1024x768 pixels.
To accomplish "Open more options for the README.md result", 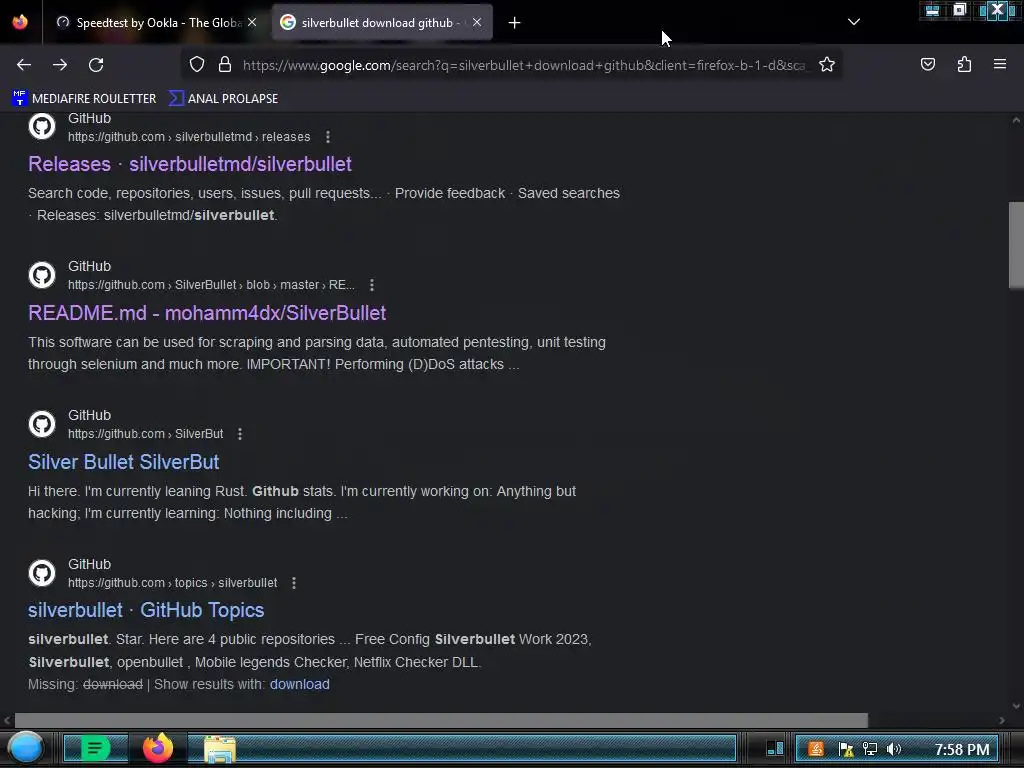I will click(x=372, y=285).
